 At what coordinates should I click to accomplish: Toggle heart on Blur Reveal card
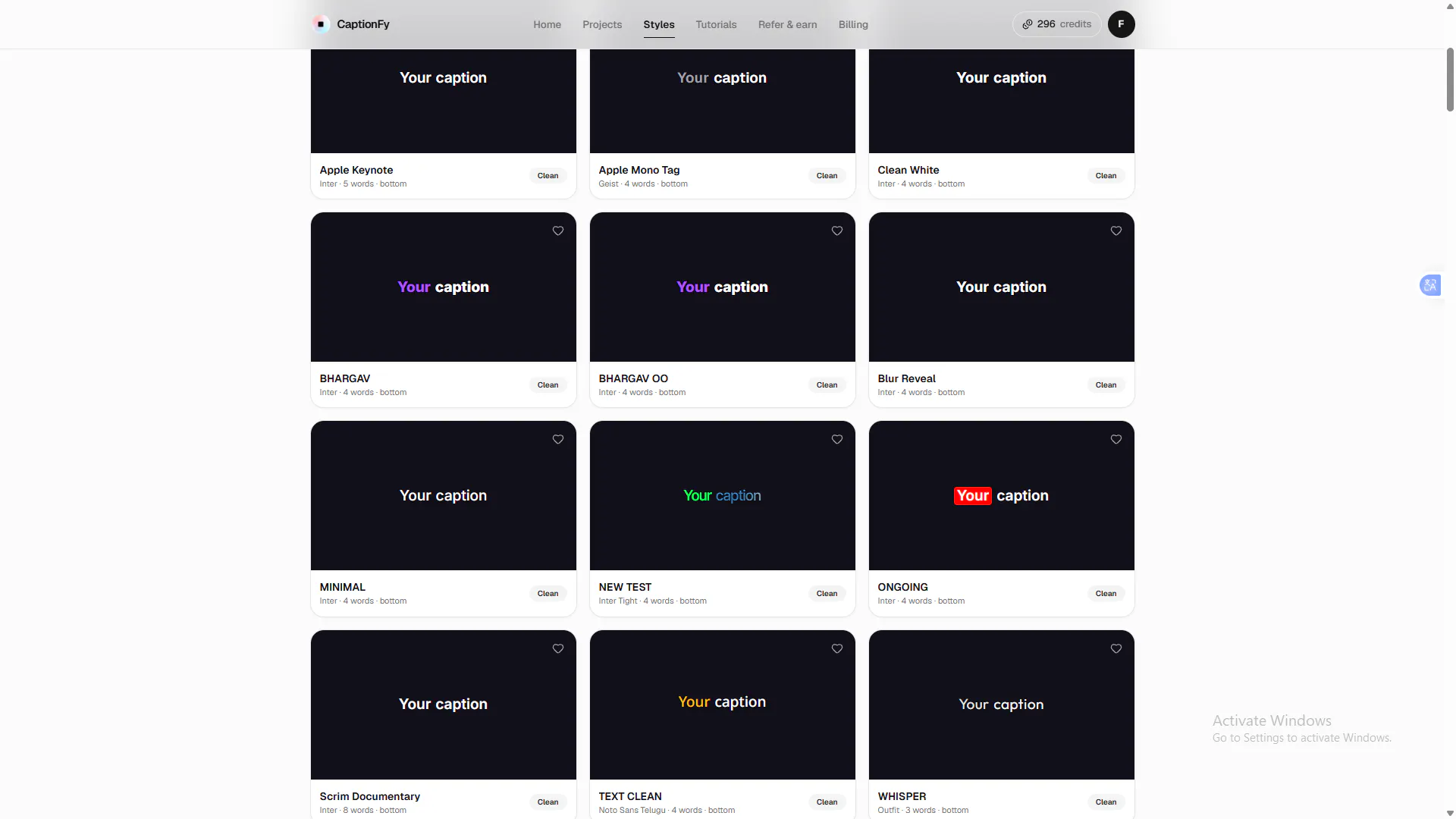(1116, 231)
